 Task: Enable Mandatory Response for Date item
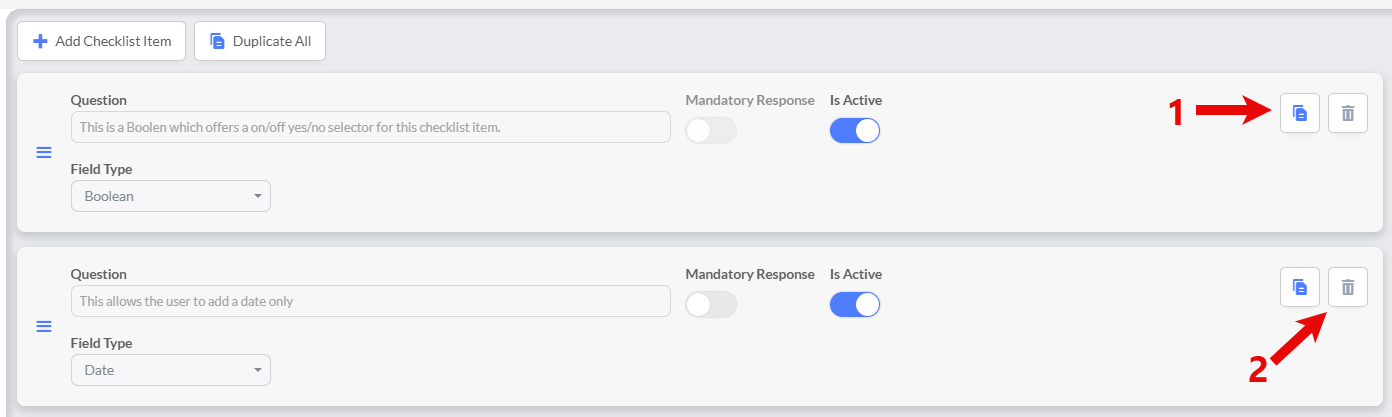tap(710, 305)
